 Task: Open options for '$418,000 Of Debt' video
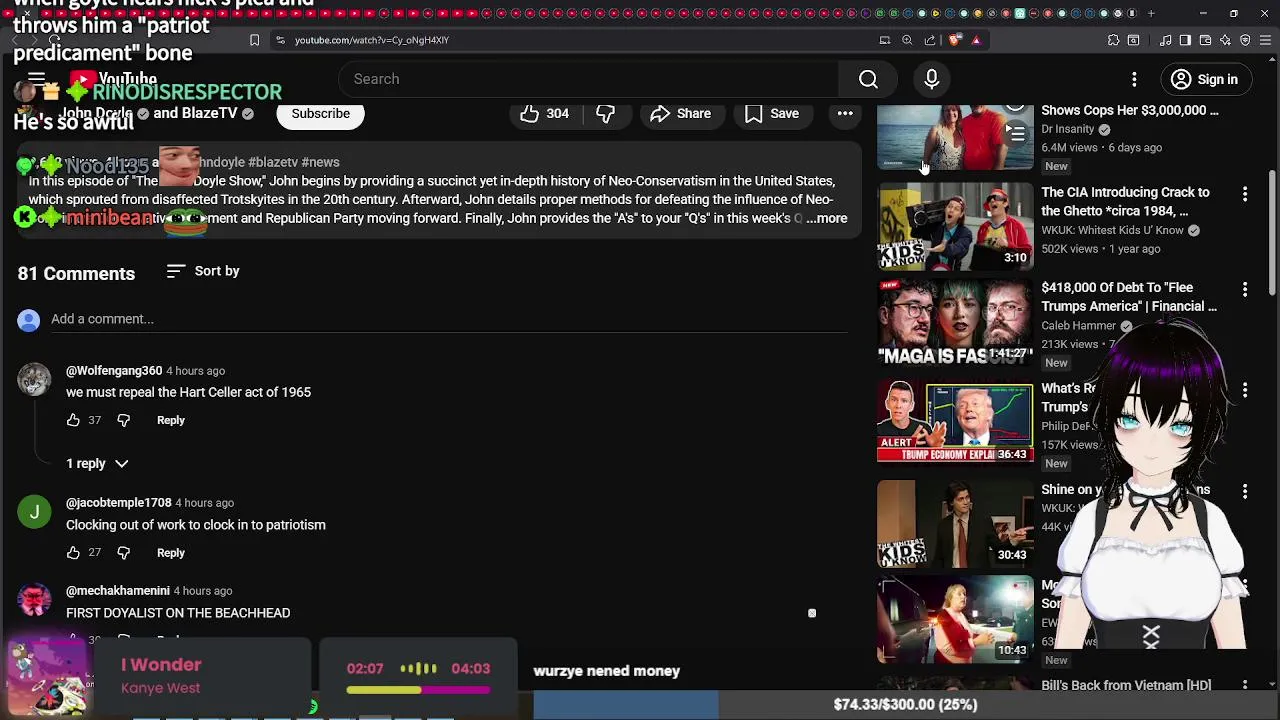(1245, 289)
